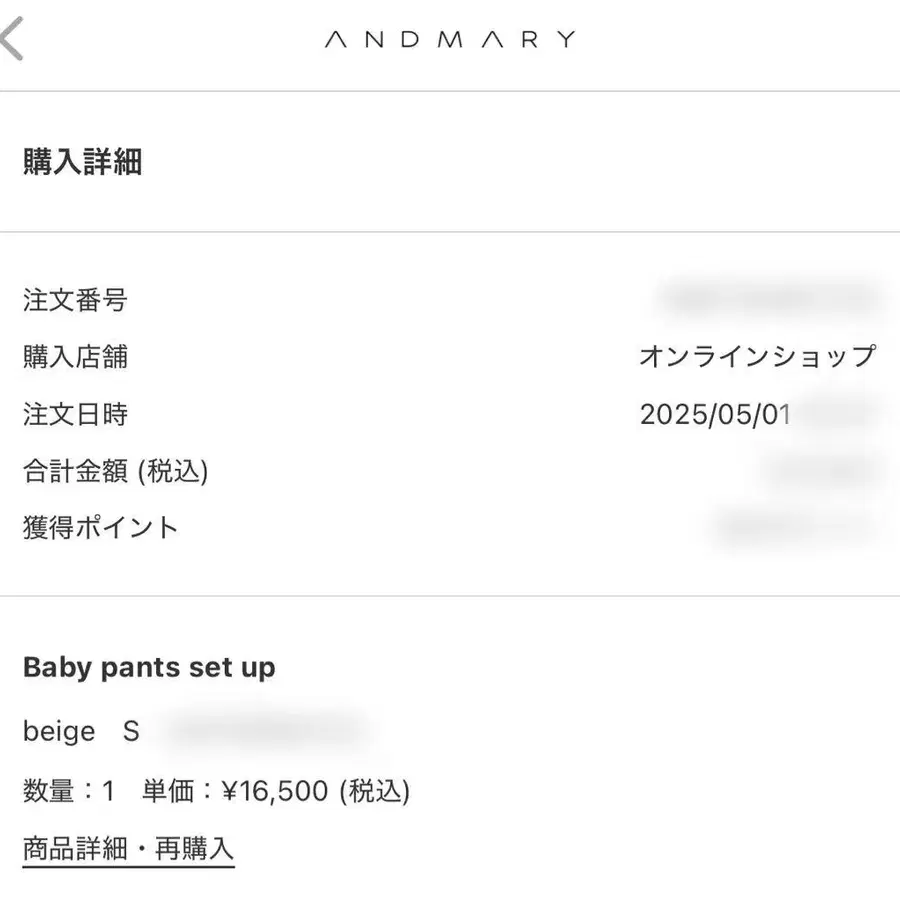Tap the blurred order number value
900x900 pixels.
(x=768, y=299)
